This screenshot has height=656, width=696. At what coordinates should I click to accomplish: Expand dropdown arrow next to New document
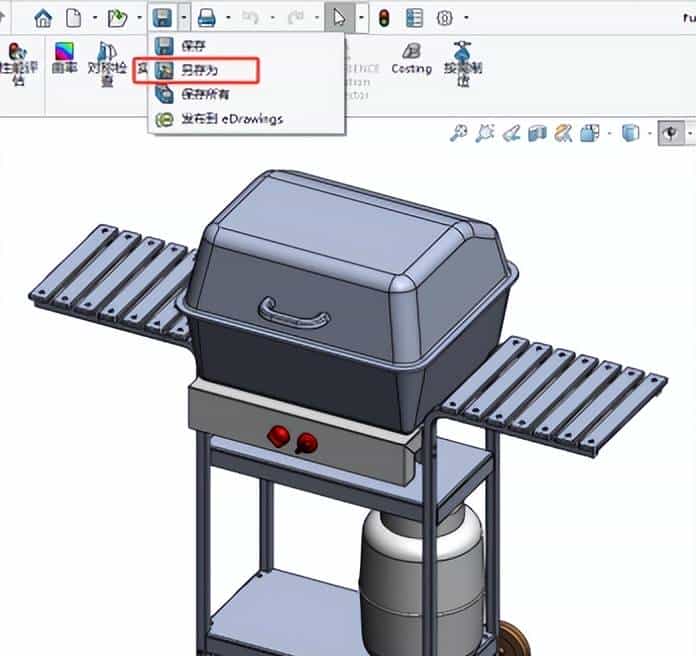[x=95, y=18]
